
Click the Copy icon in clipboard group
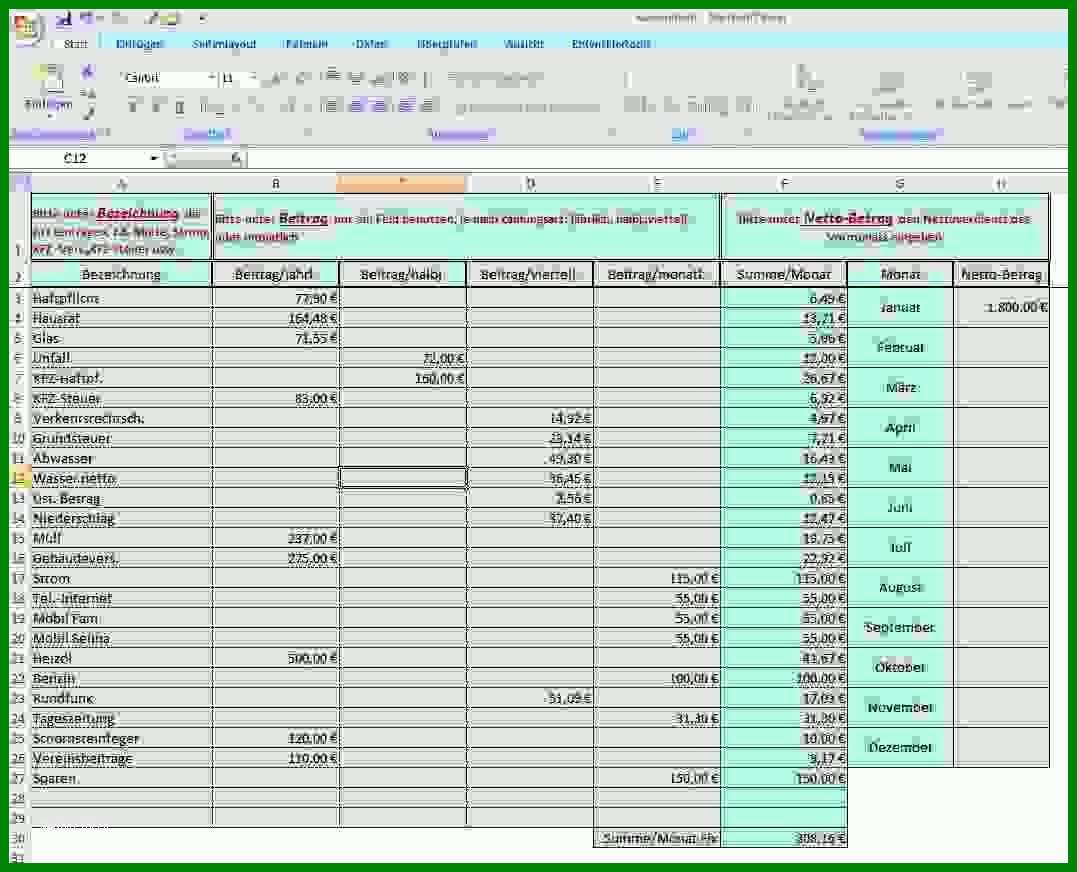pos(87,92)
